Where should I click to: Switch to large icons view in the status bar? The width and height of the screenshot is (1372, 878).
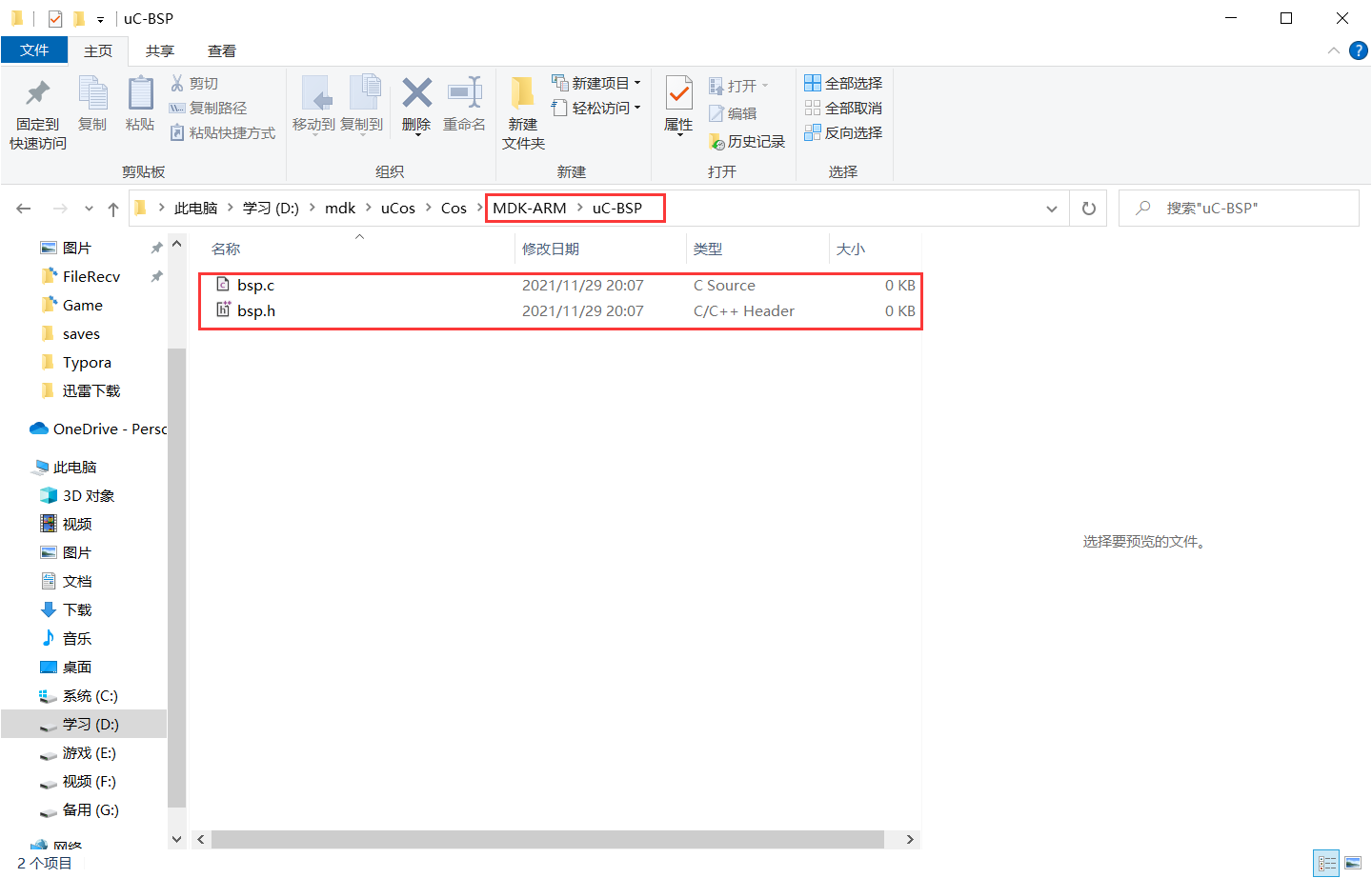point(1353,864)
